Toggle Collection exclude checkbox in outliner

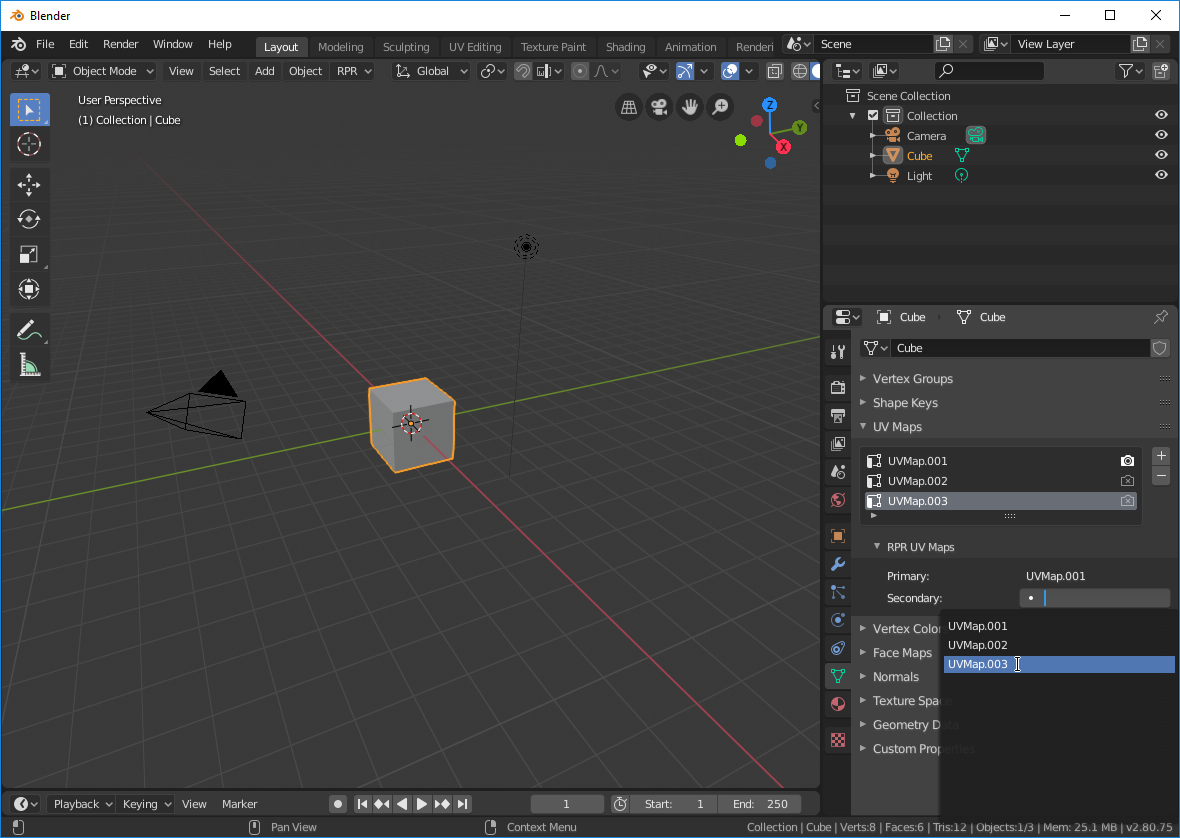873,116
